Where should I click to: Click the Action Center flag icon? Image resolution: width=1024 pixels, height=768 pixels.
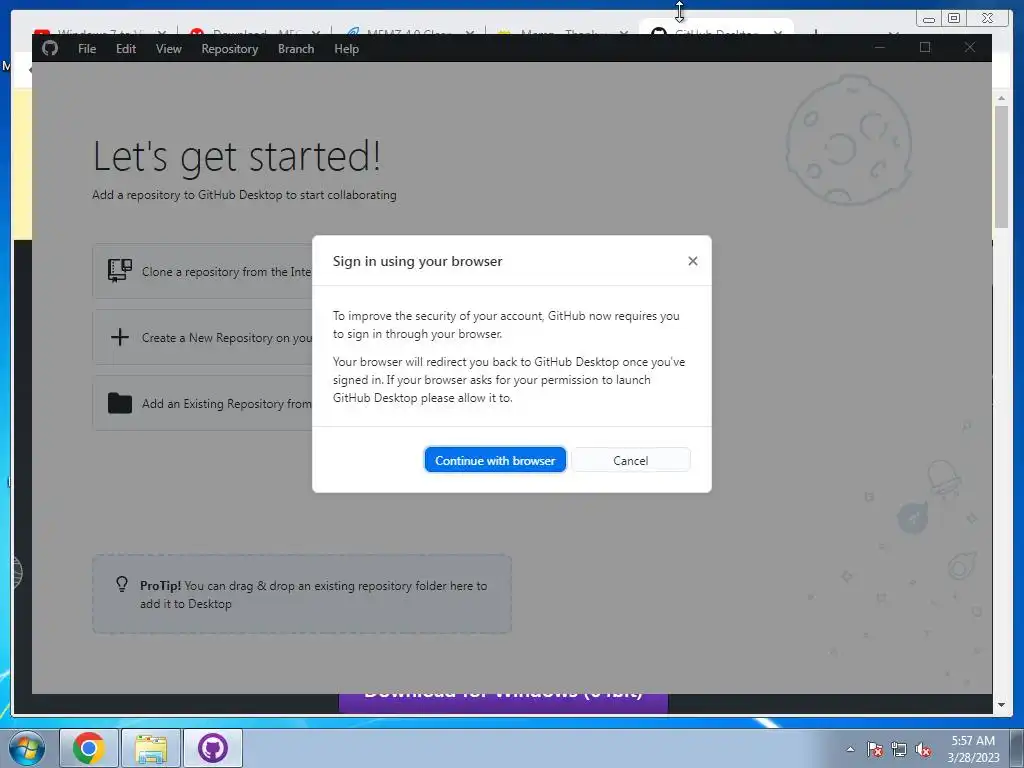875,749
